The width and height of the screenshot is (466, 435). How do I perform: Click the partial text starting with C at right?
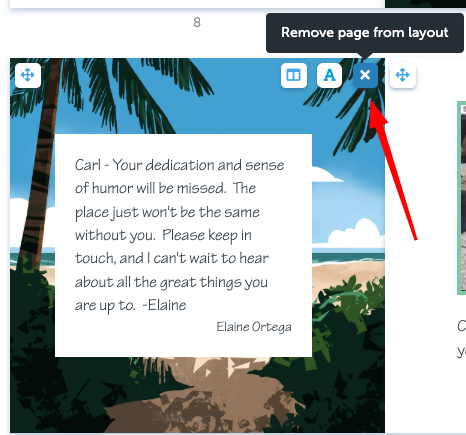[x=462, y=326]
